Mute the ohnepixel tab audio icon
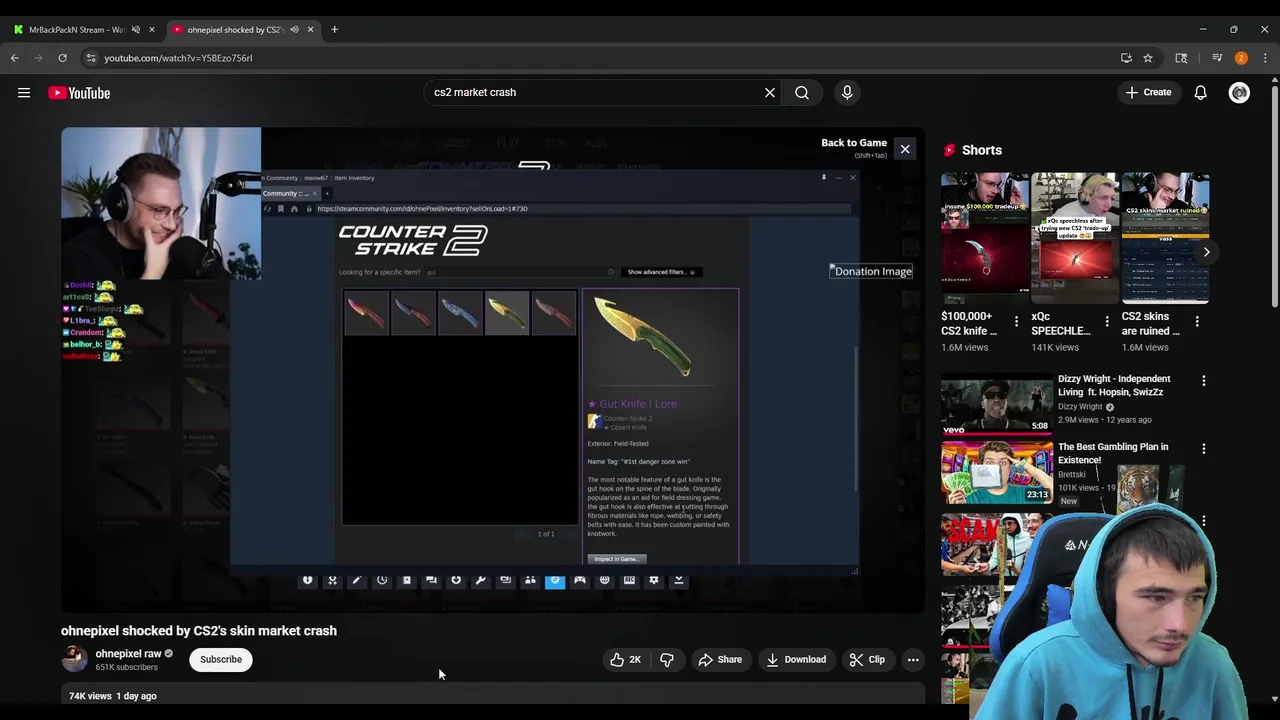Image resolution: width=1280 pixels, height=720 pixels. [x=294, y=29]
